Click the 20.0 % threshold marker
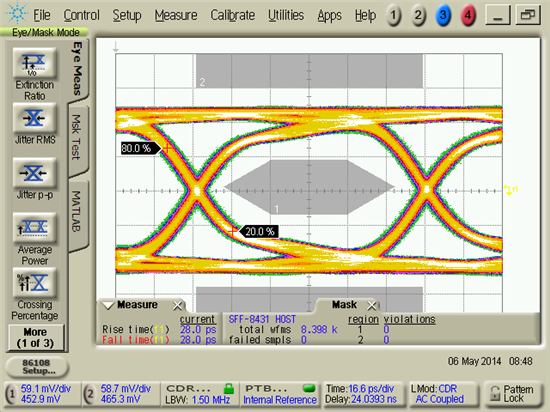The image size is (550, 412). pos(259,231)
